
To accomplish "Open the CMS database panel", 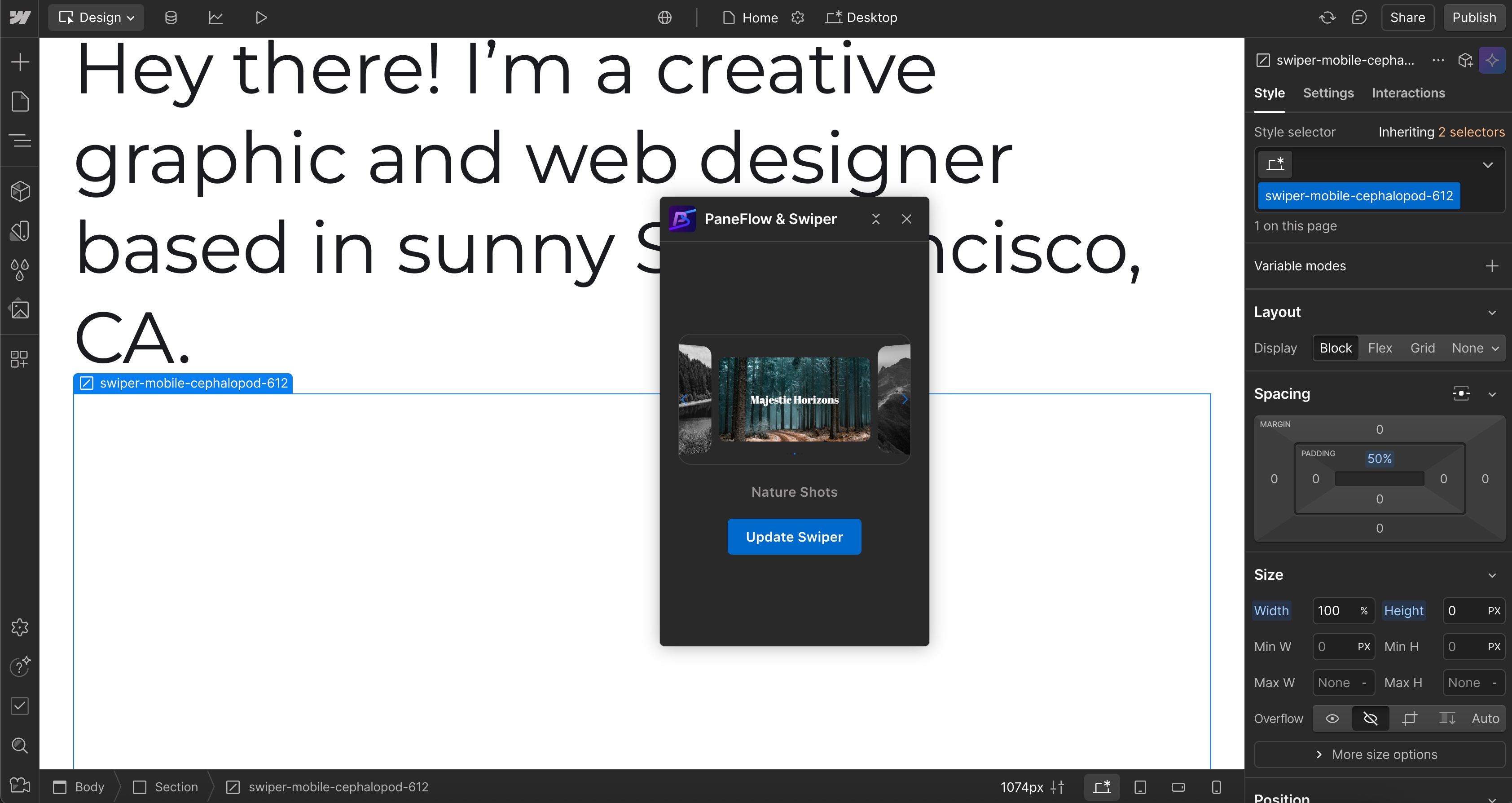I will (x=171, y=18).
